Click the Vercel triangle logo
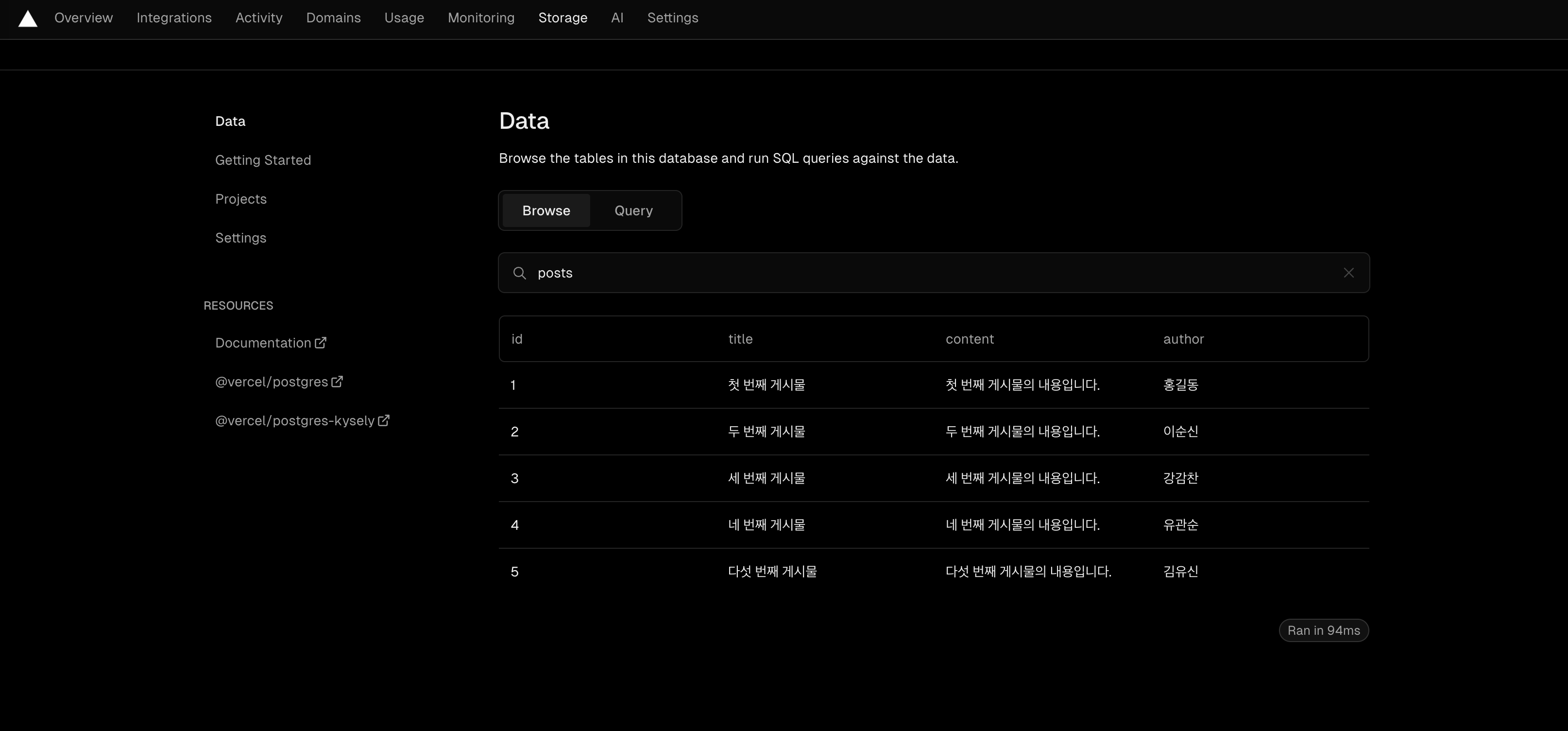The height and width of the screenshot is (731, 1568). click(28, 19)
